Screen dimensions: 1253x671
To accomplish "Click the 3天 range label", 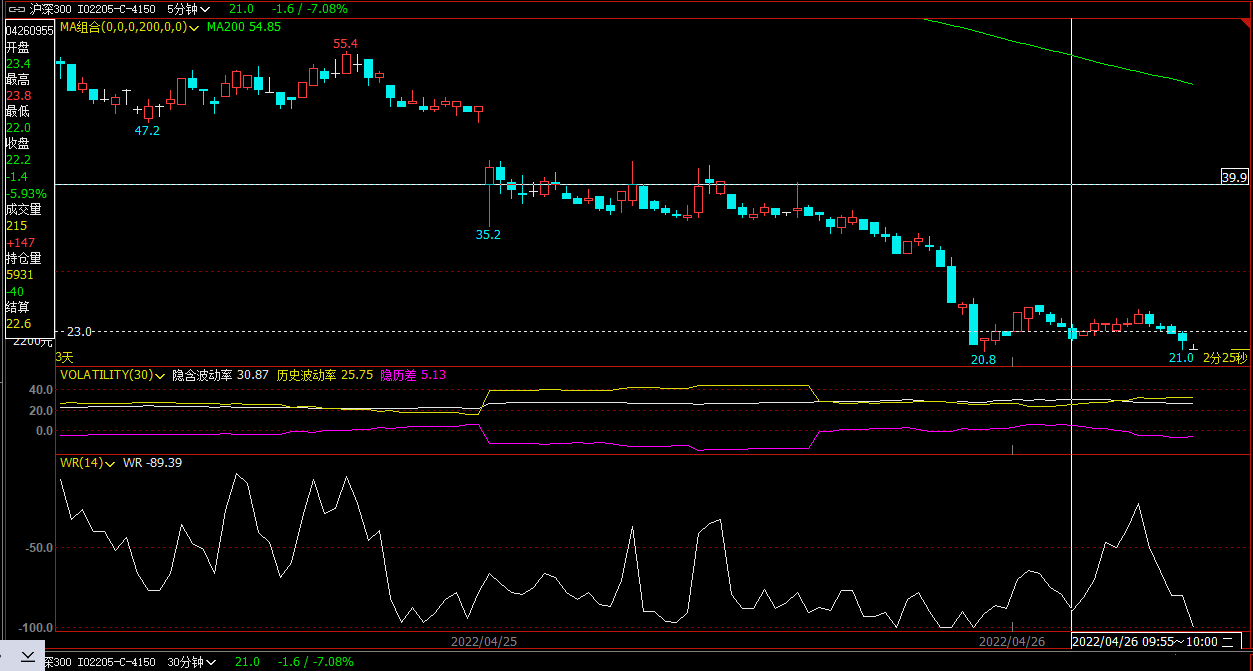I will pos(64,357).
